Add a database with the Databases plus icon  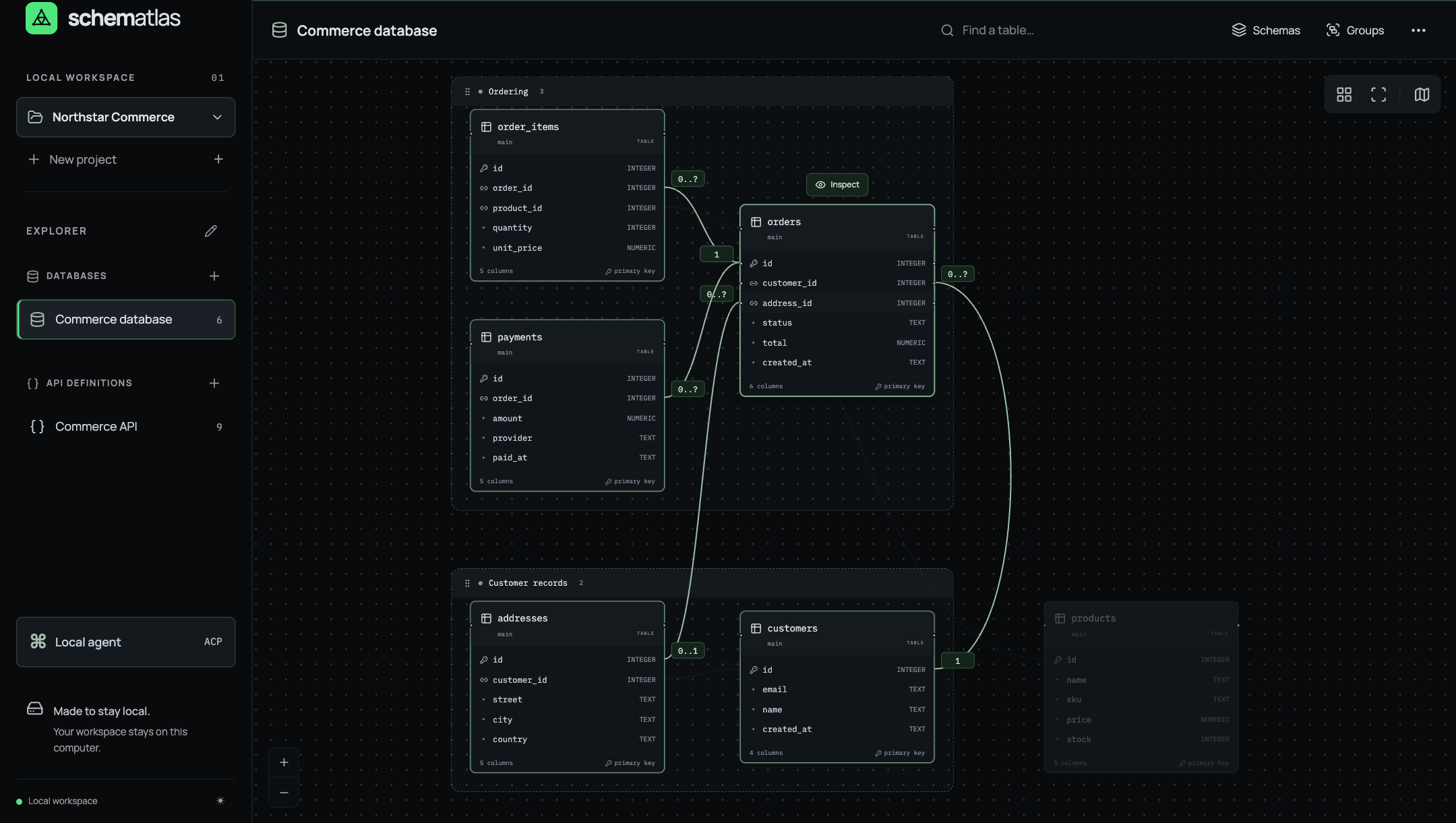[214, 276]
